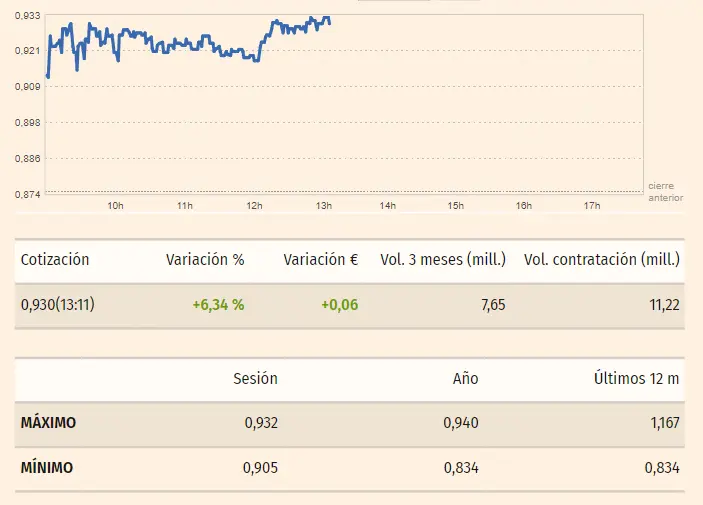Click the 17h time axis label

[591, 207]
